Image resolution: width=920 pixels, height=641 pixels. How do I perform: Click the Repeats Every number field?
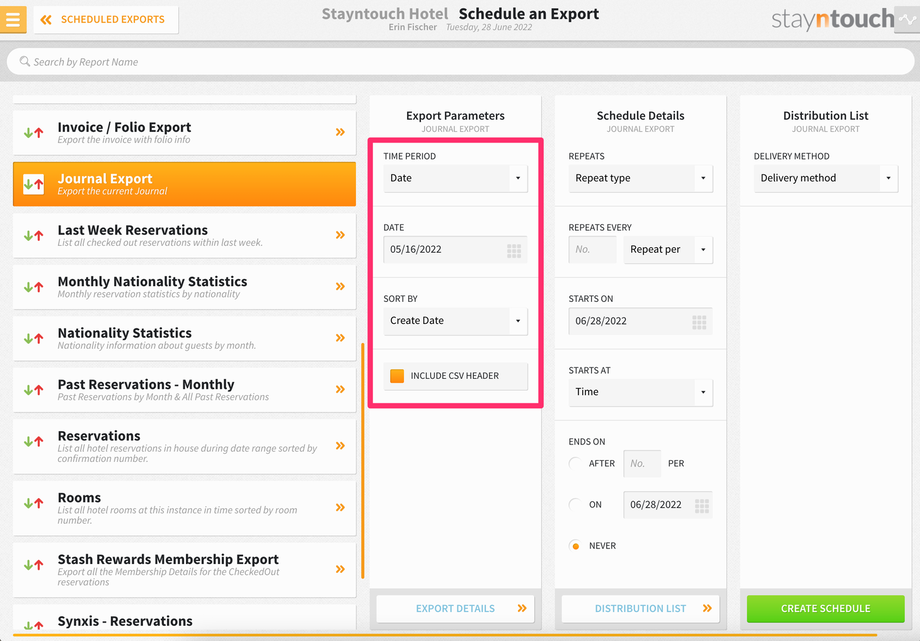click(593, 249)
